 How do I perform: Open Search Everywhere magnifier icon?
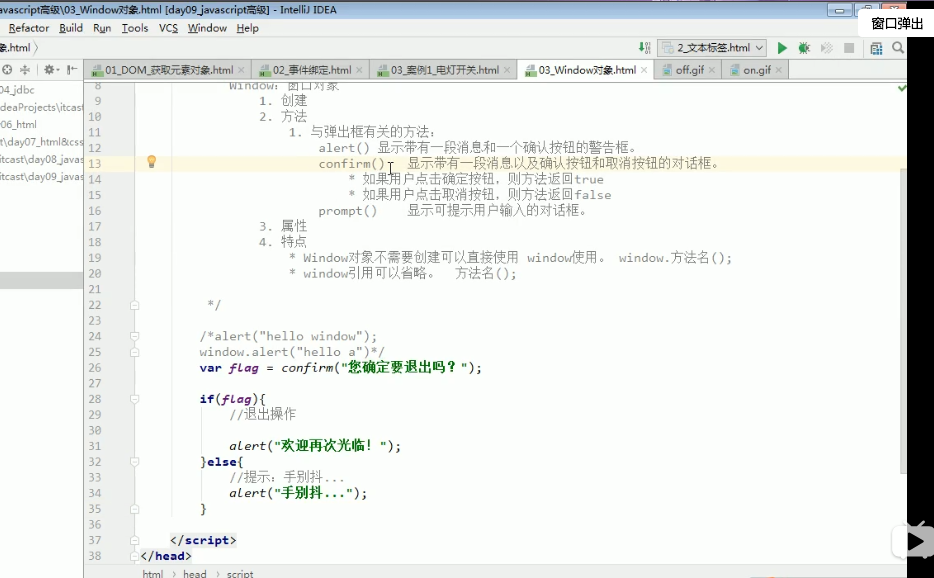[x=898, y=48]
